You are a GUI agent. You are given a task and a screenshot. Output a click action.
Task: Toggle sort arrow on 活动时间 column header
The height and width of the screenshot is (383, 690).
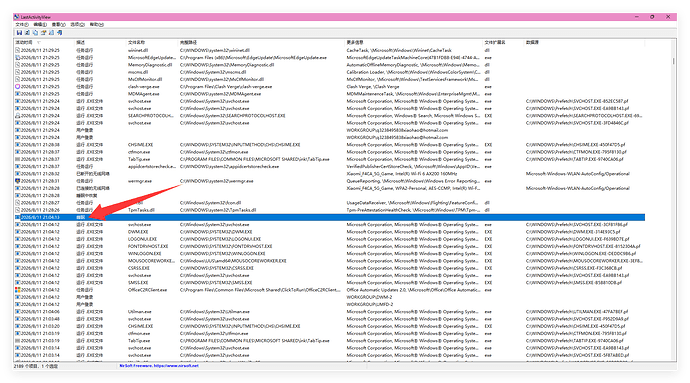click(39, 43)
